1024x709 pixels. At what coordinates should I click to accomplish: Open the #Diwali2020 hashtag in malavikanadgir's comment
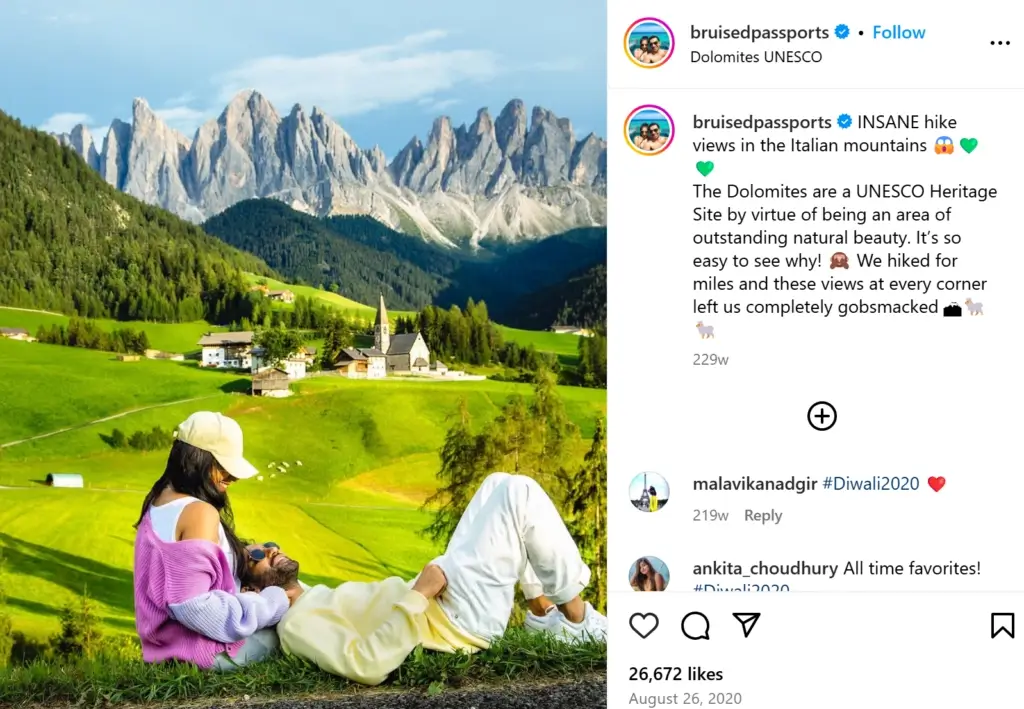[x=871, y=484]
